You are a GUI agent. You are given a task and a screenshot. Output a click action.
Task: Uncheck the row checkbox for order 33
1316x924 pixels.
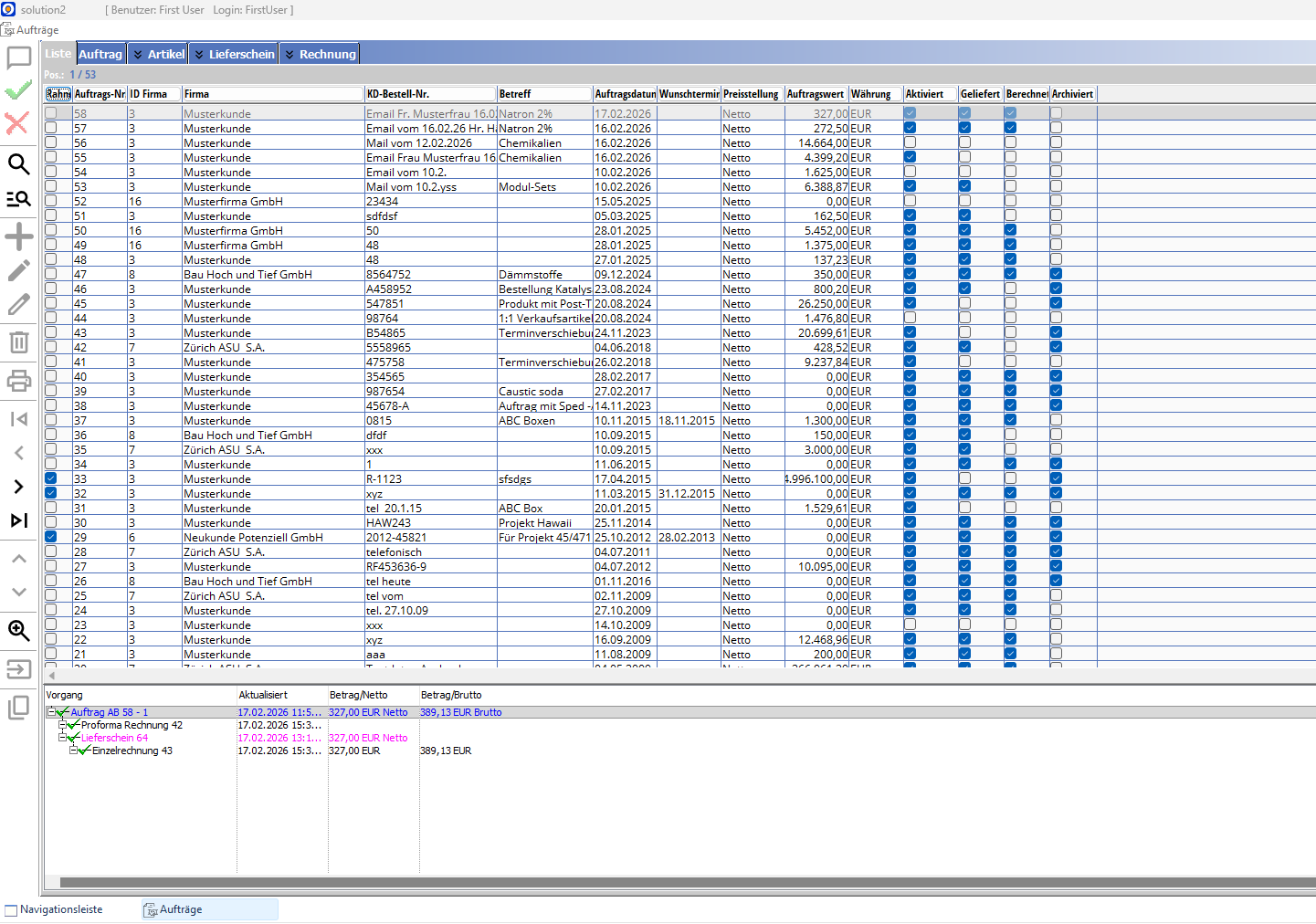coord(51,478)
